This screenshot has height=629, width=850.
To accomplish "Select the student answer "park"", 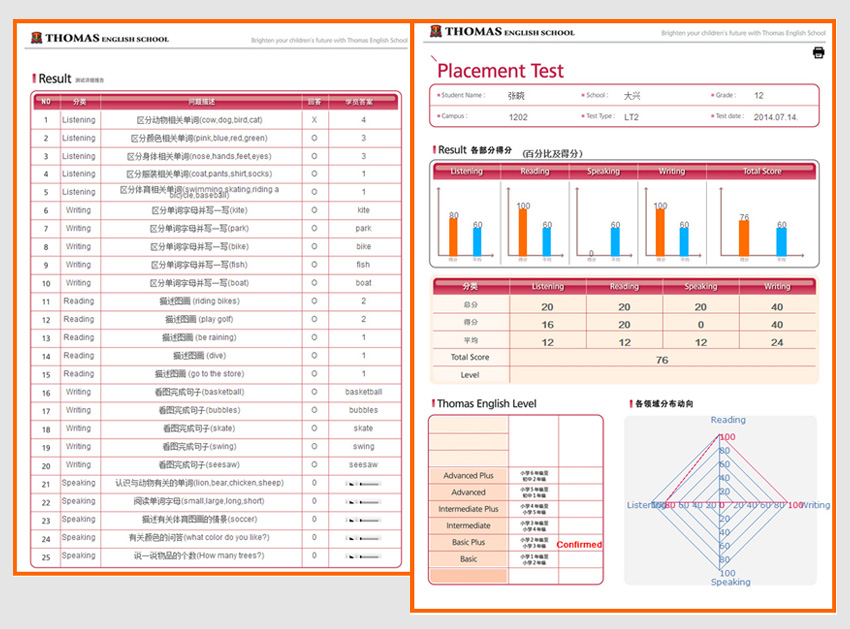I will point(363,228).
